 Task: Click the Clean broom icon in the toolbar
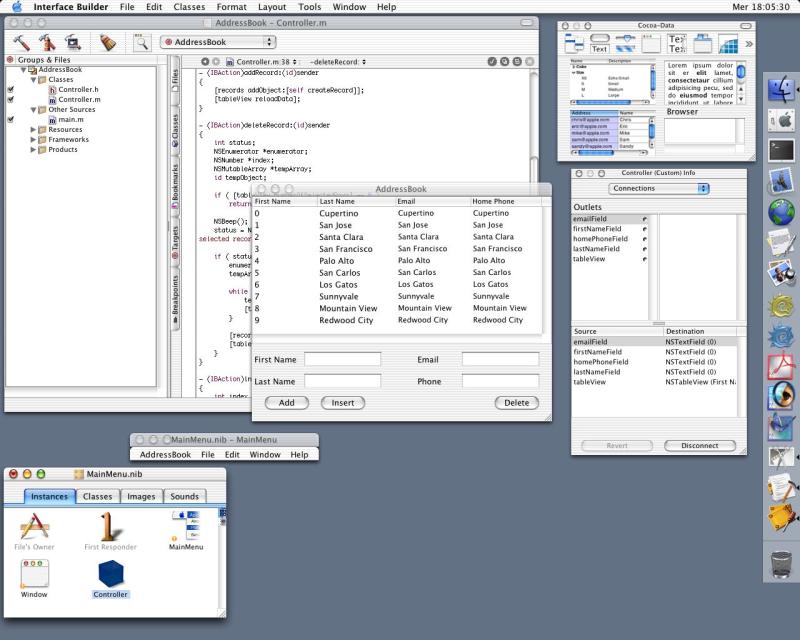point(107,42)
